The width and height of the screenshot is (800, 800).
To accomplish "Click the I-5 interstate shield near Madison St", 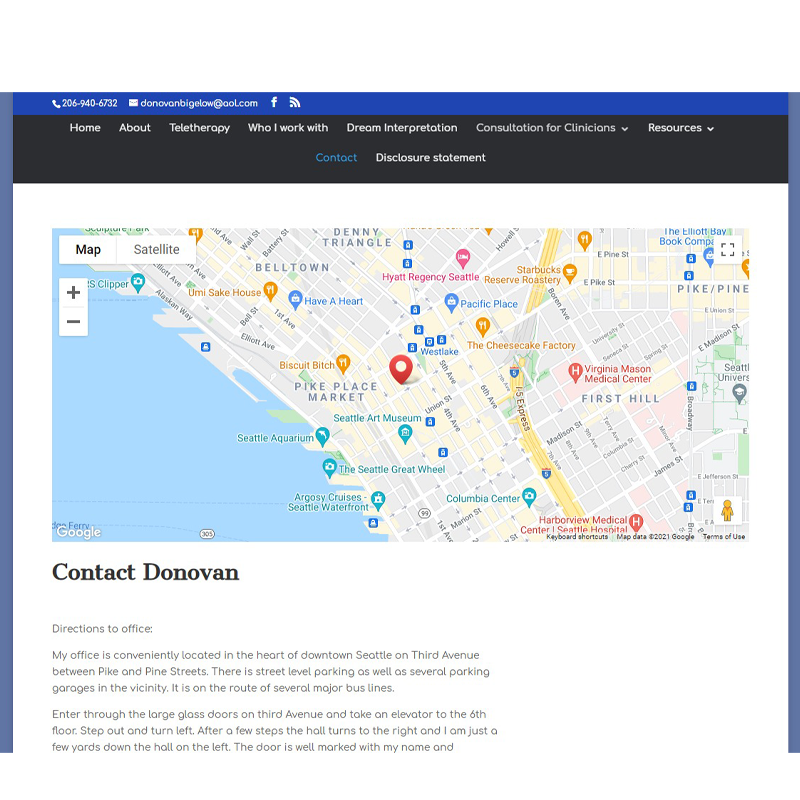I will 546,473.
